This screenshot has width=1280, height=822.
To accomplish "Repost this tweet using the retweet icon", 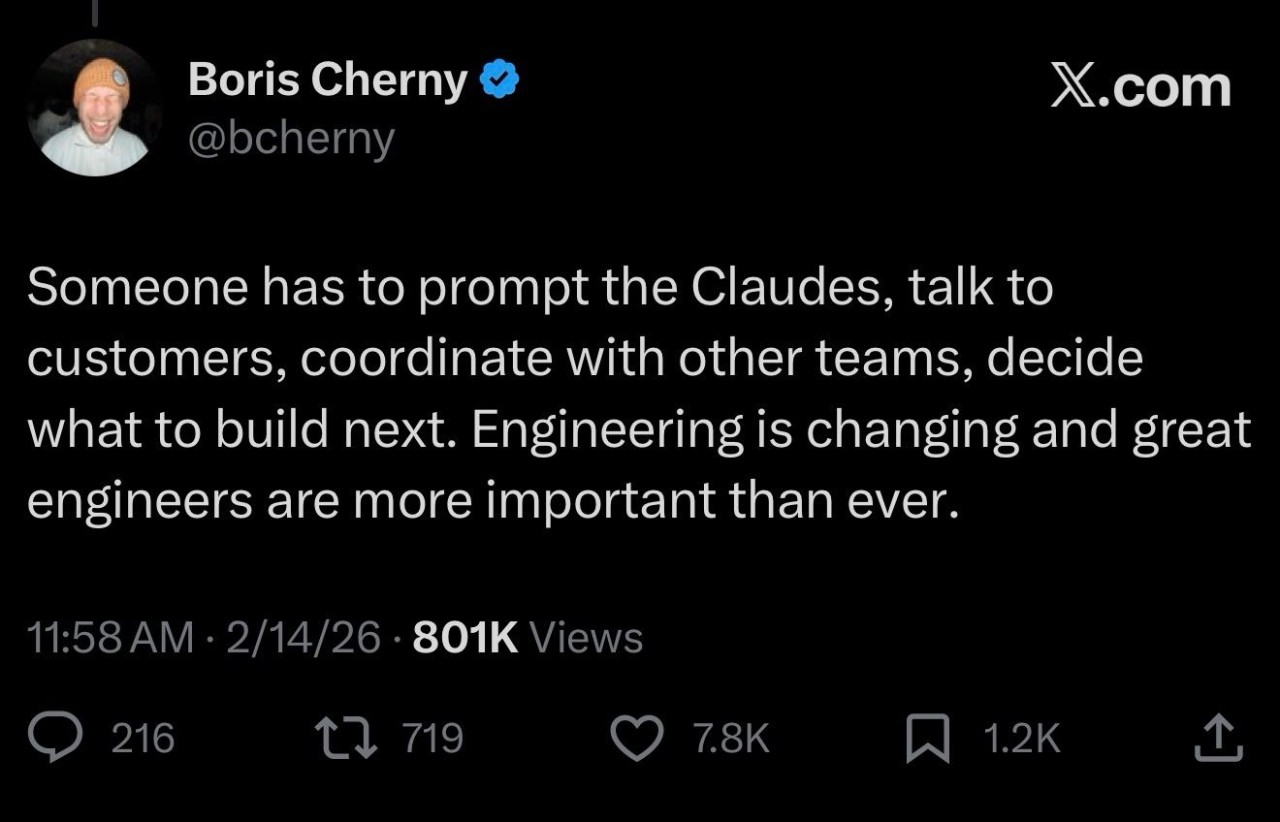I will click(345, 739).
